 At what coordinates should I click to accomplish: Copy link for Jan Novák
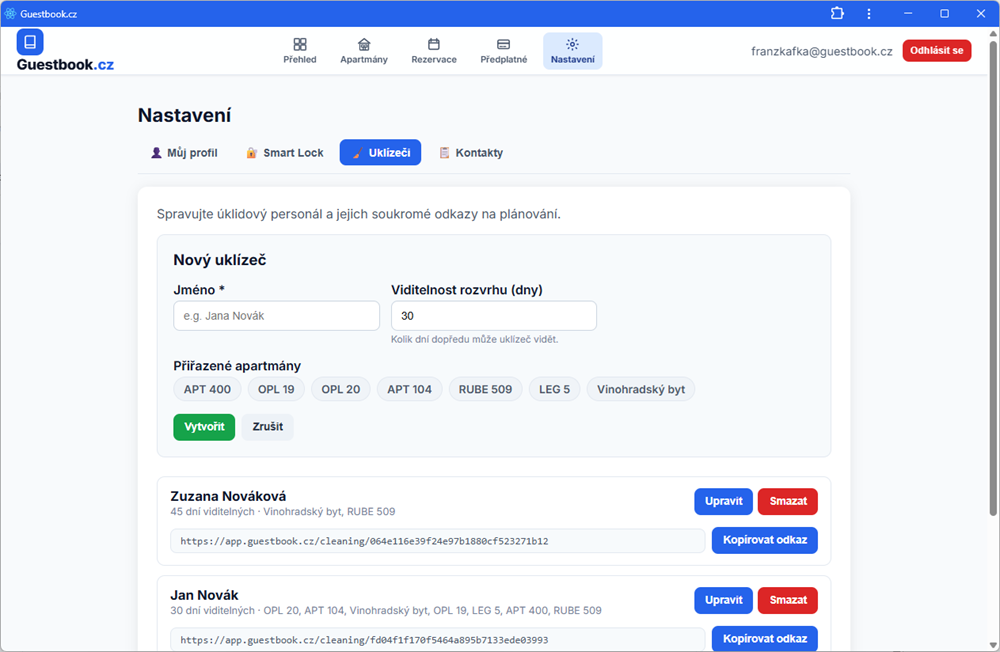tap(765, 639)
